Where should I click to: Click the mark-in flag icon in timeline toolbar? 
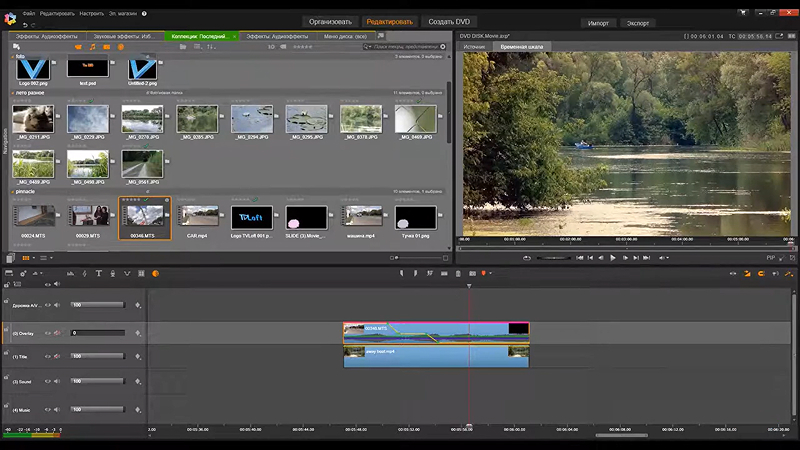[402, 273]
